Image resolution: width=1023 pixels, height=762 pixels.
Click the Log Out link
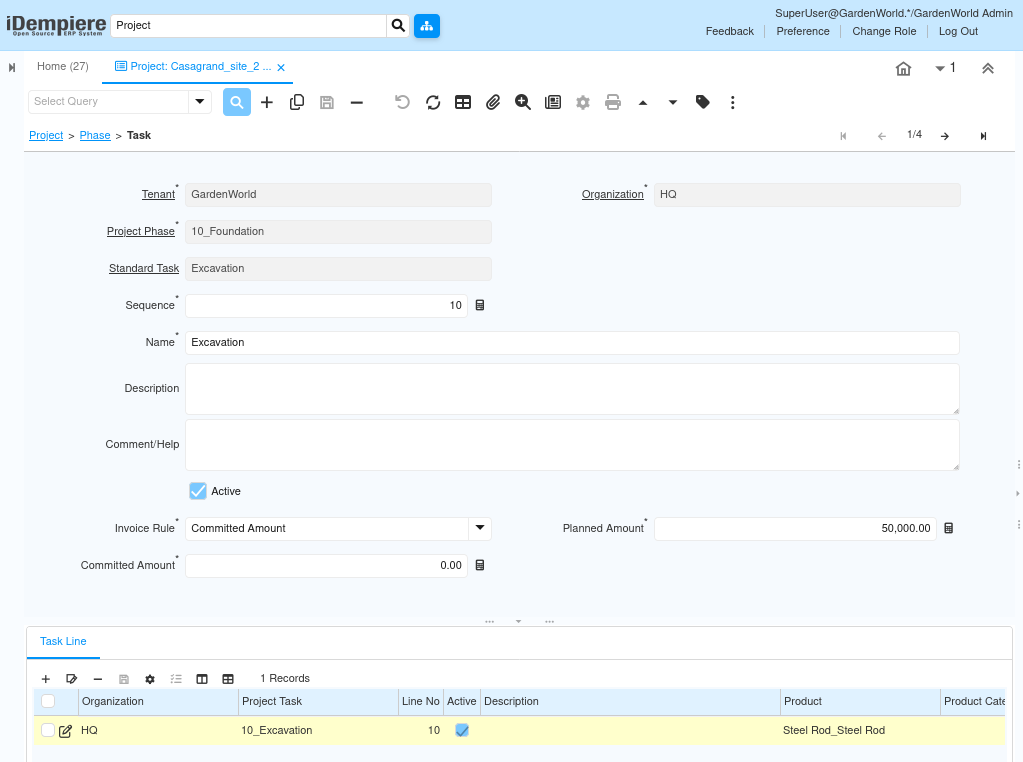958,31
